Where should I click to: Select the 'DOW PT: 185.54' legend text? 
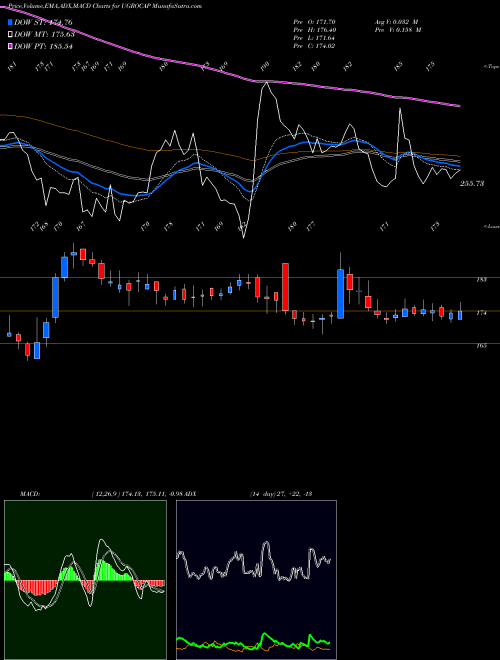[x=44, y=46]
